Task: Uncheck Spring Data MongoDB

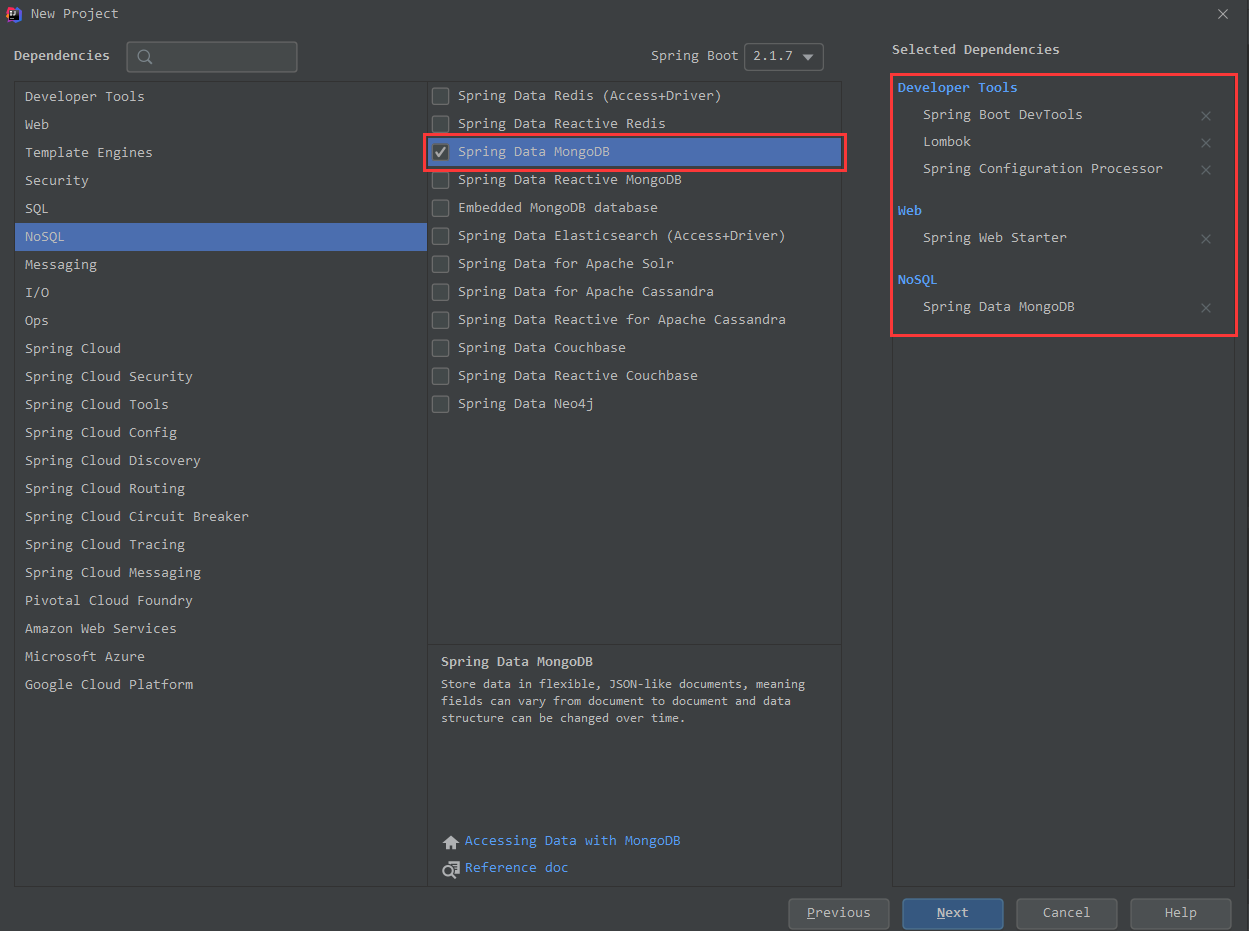Action: point(440,152)
